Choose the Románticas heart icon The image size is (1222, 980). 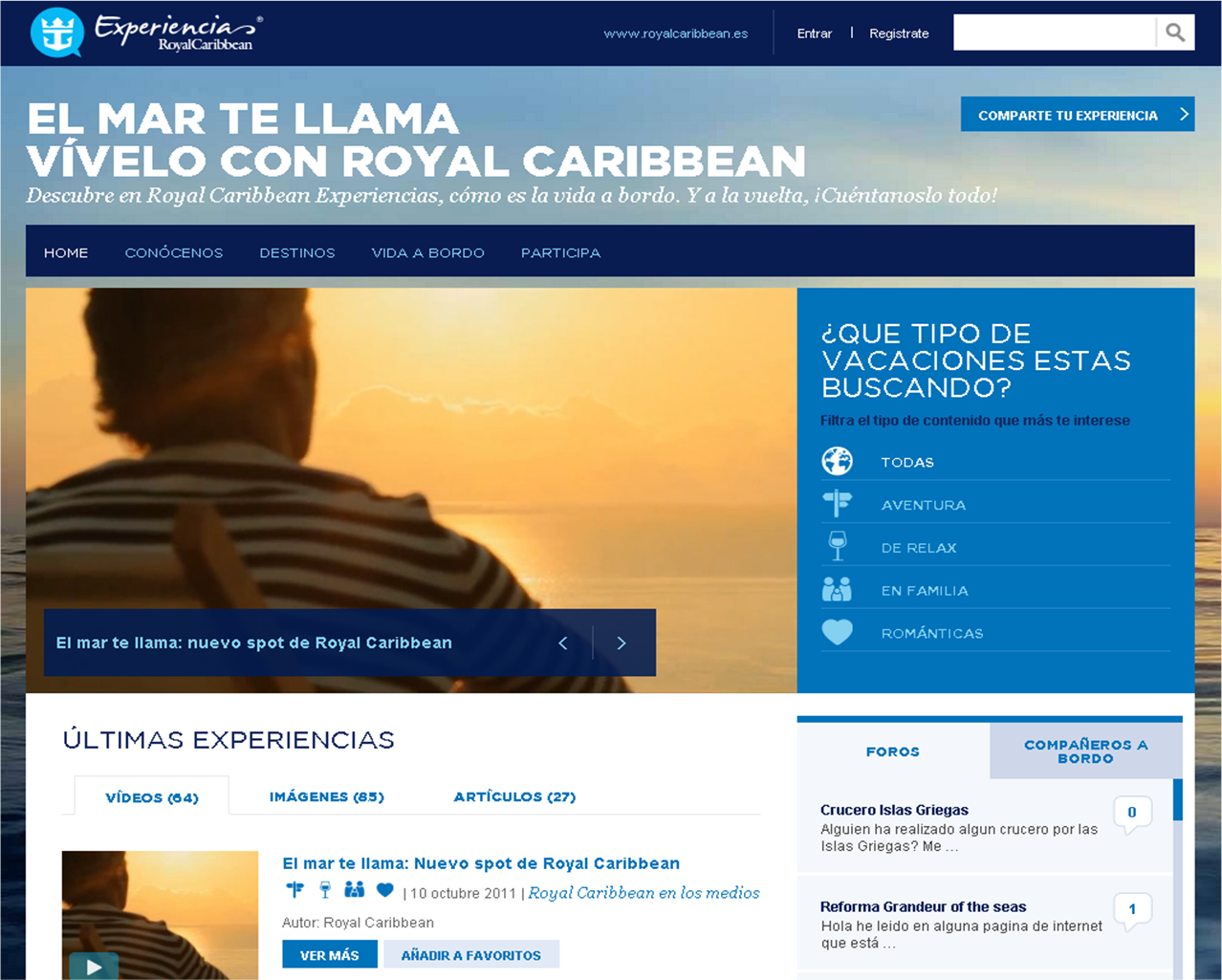point(838,632)
